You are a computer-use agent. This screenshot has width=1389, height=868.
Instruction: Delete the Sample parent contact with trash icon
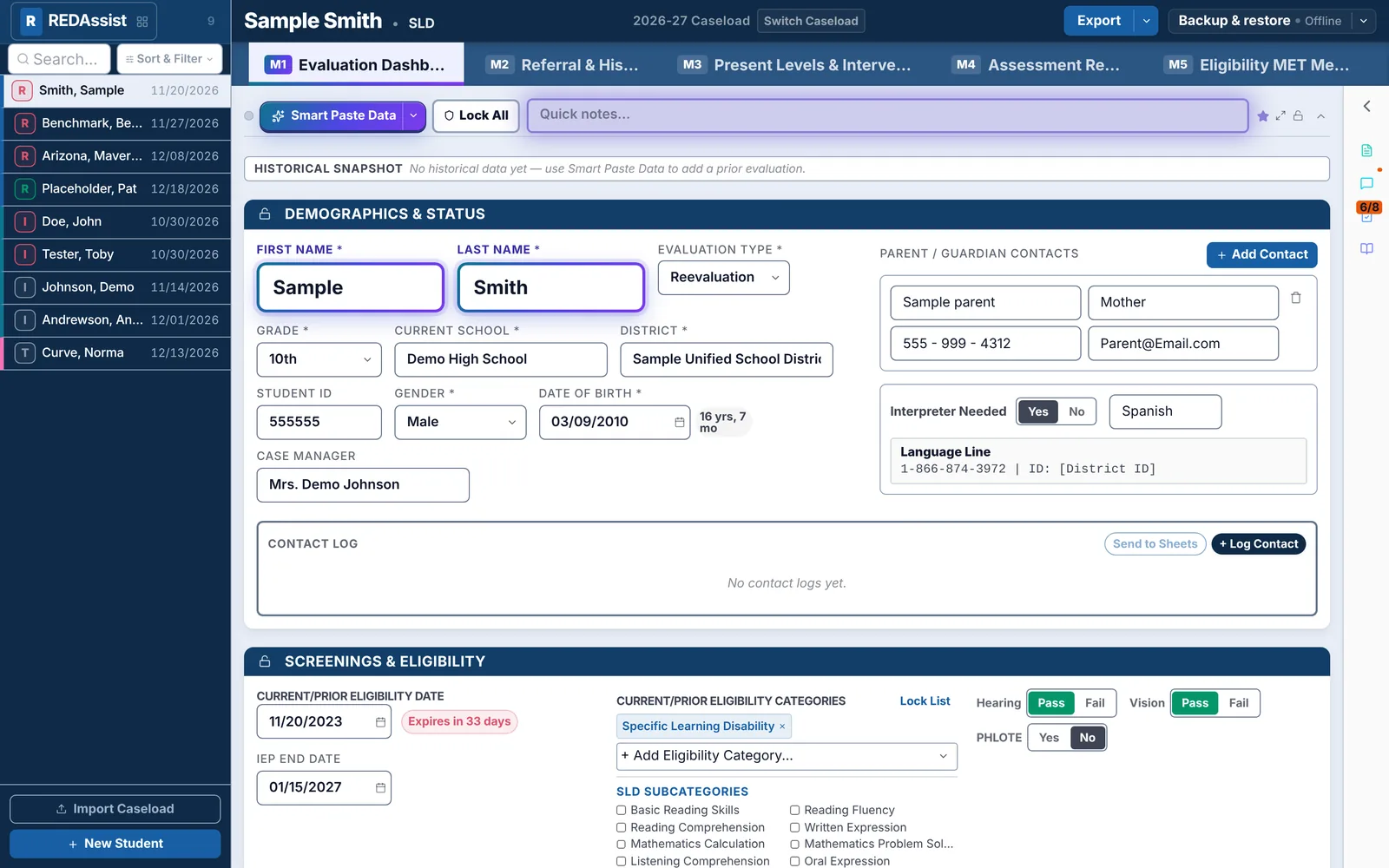(1296, 298)
